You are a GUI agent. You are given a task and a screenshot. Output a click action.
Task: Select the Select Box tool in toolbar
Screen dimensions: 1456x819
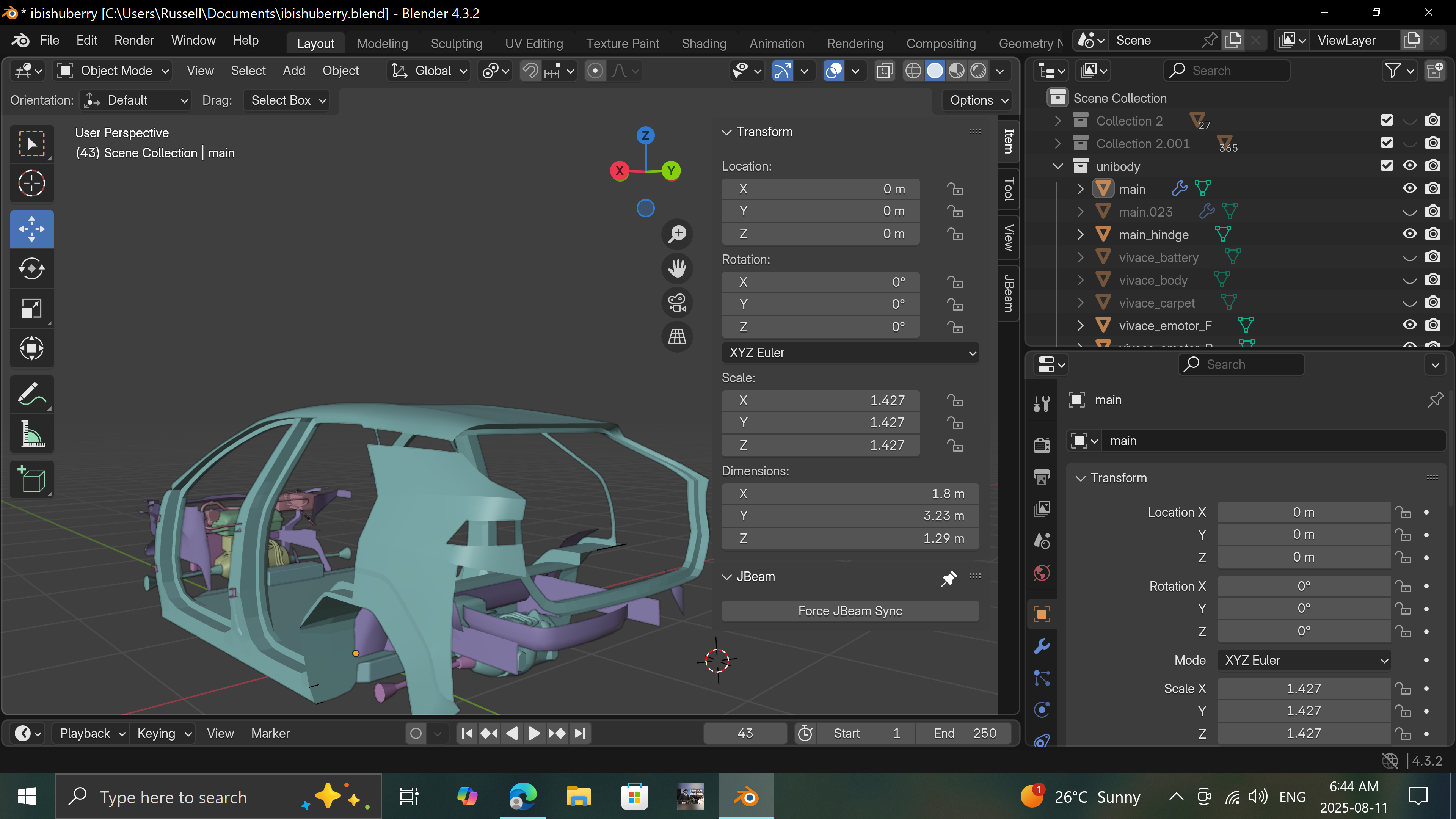tap(31, 144)
